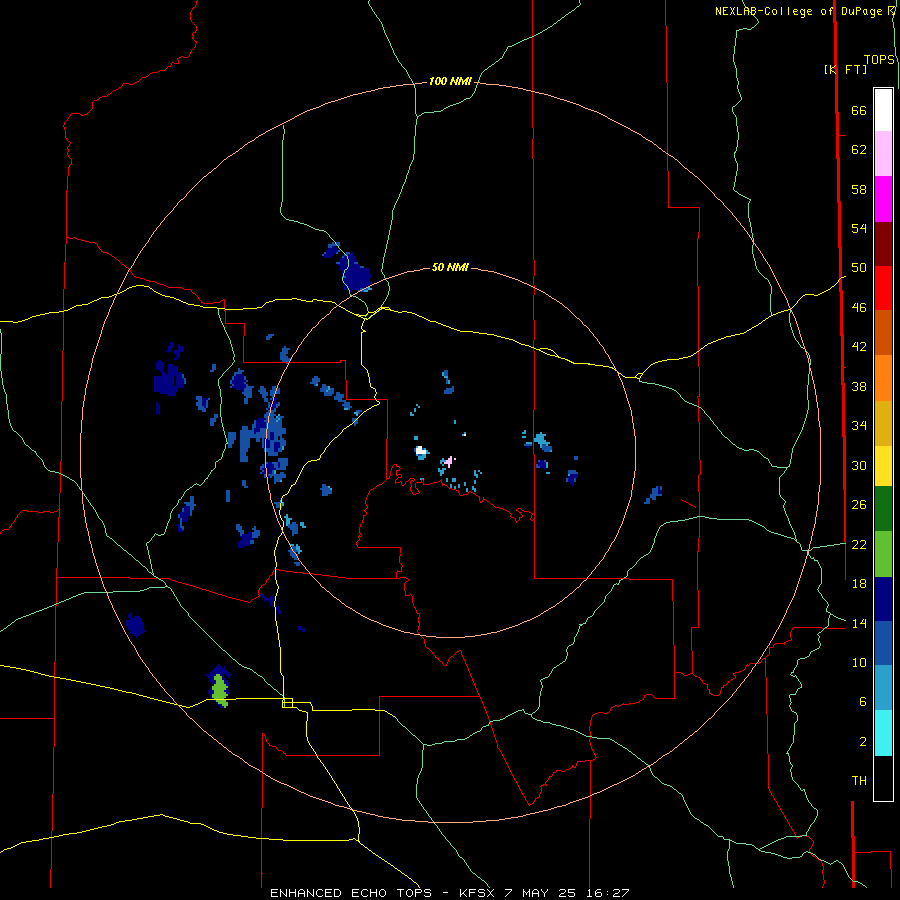Click the navy 18 kft legend swatch

tap(883, 599)
